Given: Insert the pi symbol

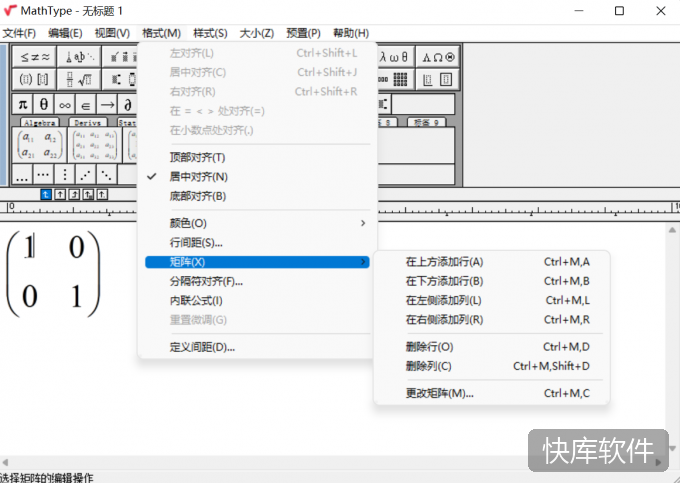Looking at the screenshot, I should (x=23, y=104).
